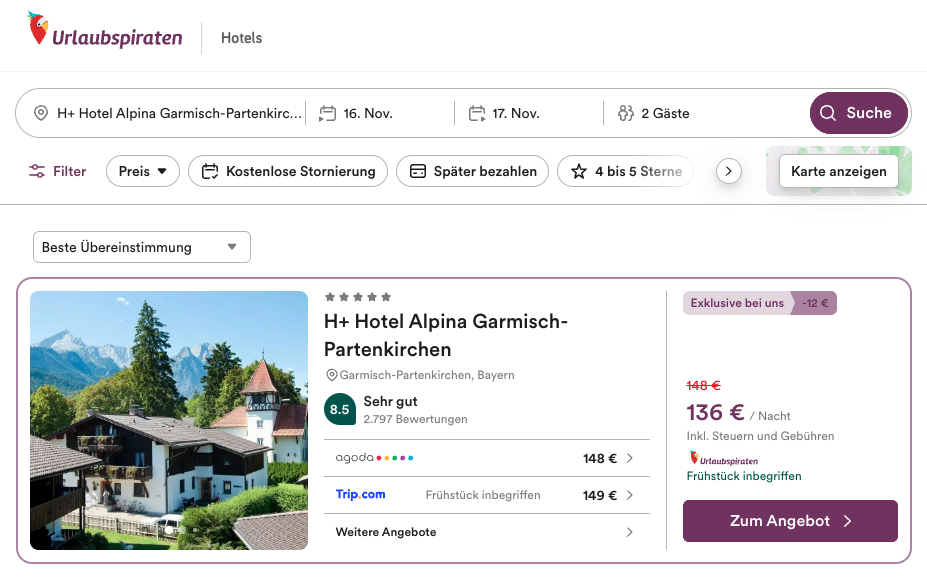The image size is (927, 578).
Task: Click the guests people icon
Action: point(626,113)
